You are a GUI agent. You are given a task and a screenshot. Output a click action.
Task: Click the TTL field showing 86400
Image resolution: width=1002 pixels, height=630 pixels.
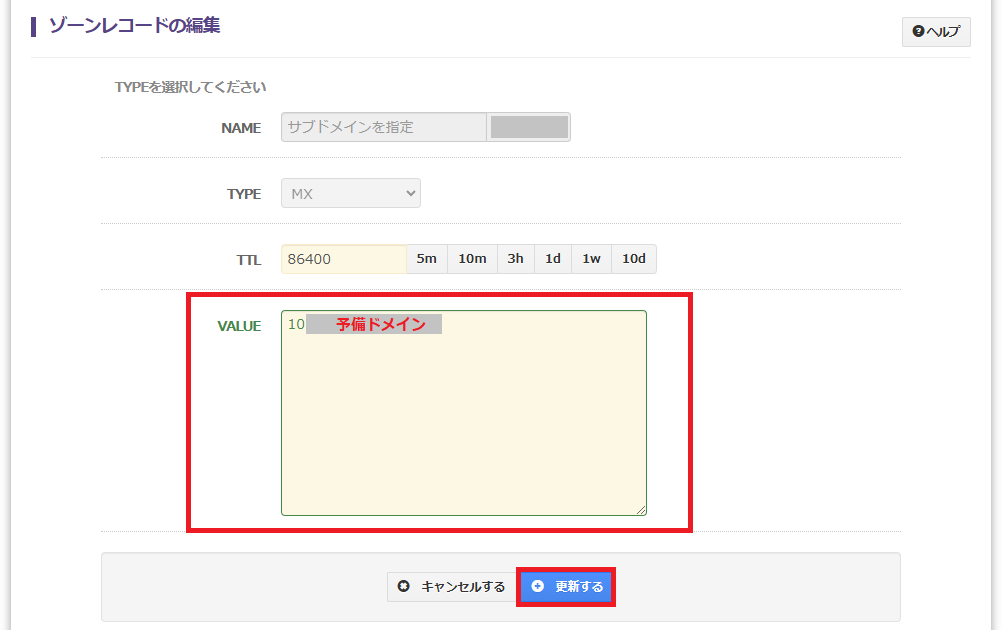pos(344,259)
